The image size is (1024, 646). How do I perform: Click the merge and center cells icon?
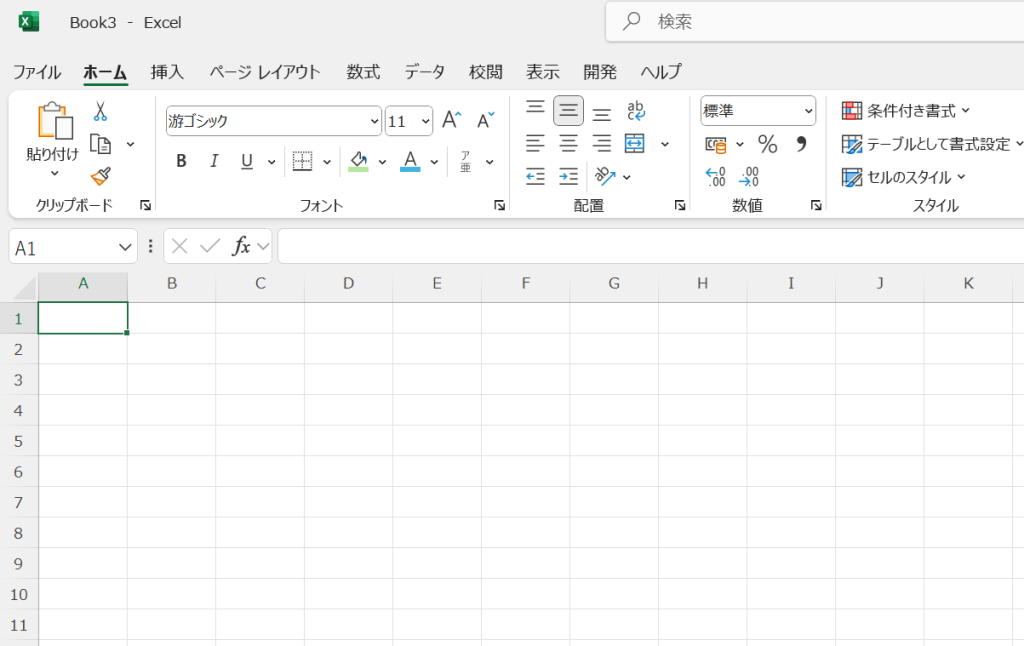click(635, 144)
